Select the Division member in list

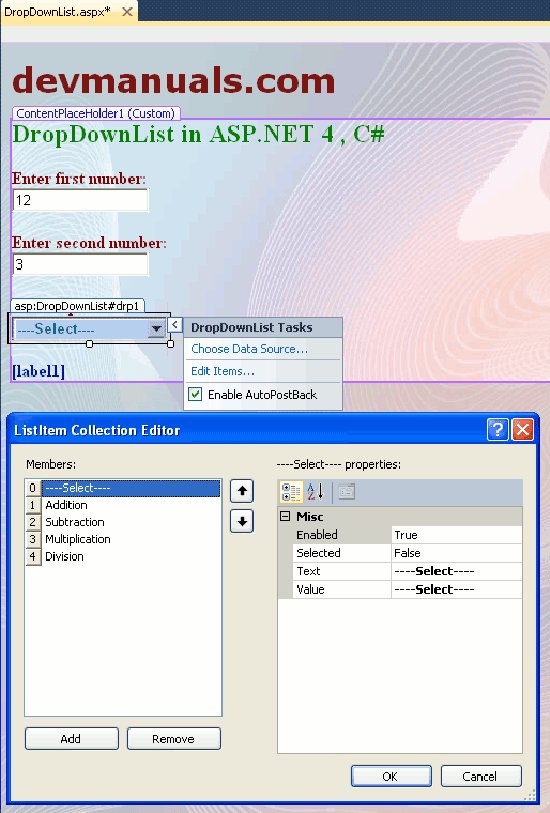click(64, 556)
